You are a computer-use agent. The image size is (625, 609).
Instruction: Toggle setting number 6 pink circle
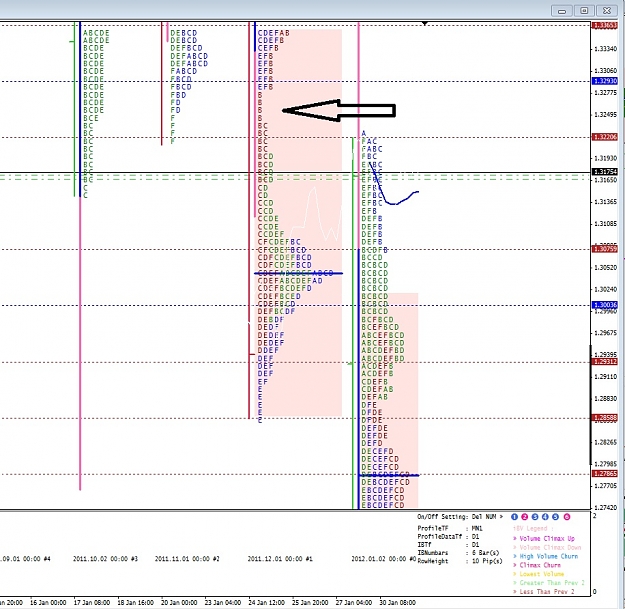tap(567, 517)
